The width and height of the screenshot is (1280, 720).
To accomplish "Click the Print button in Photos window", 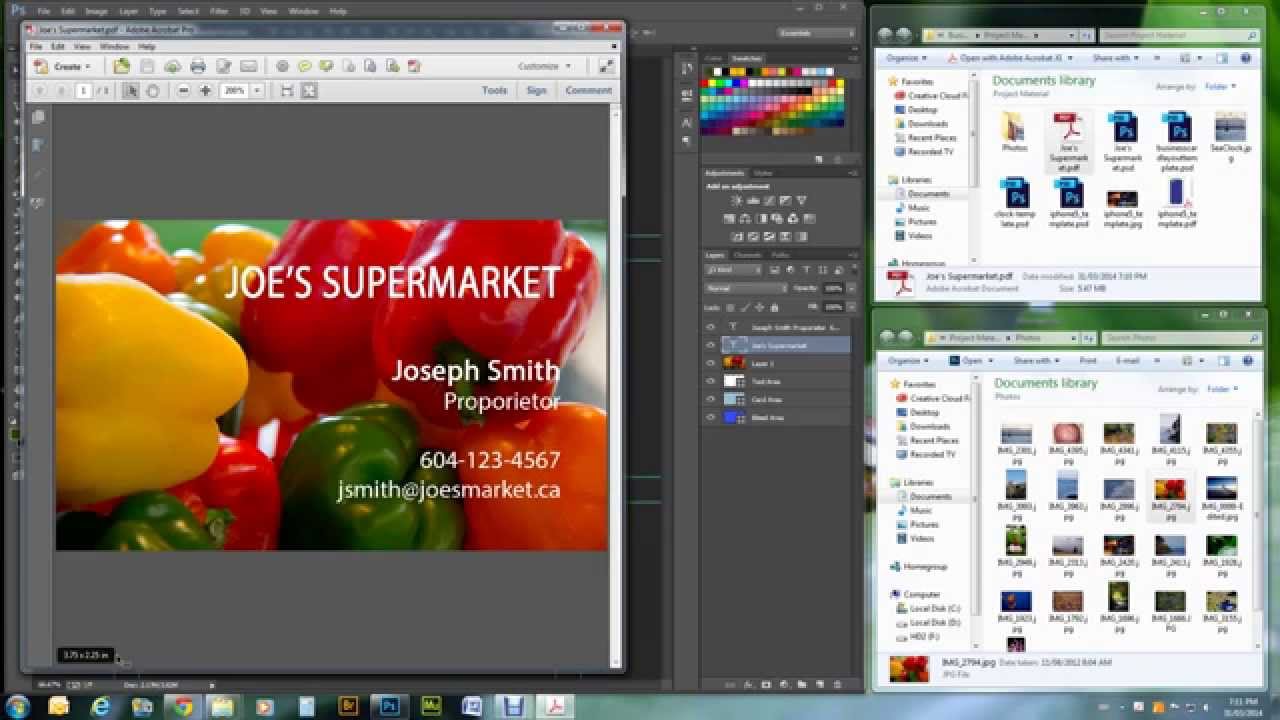I will [1088, 361].
